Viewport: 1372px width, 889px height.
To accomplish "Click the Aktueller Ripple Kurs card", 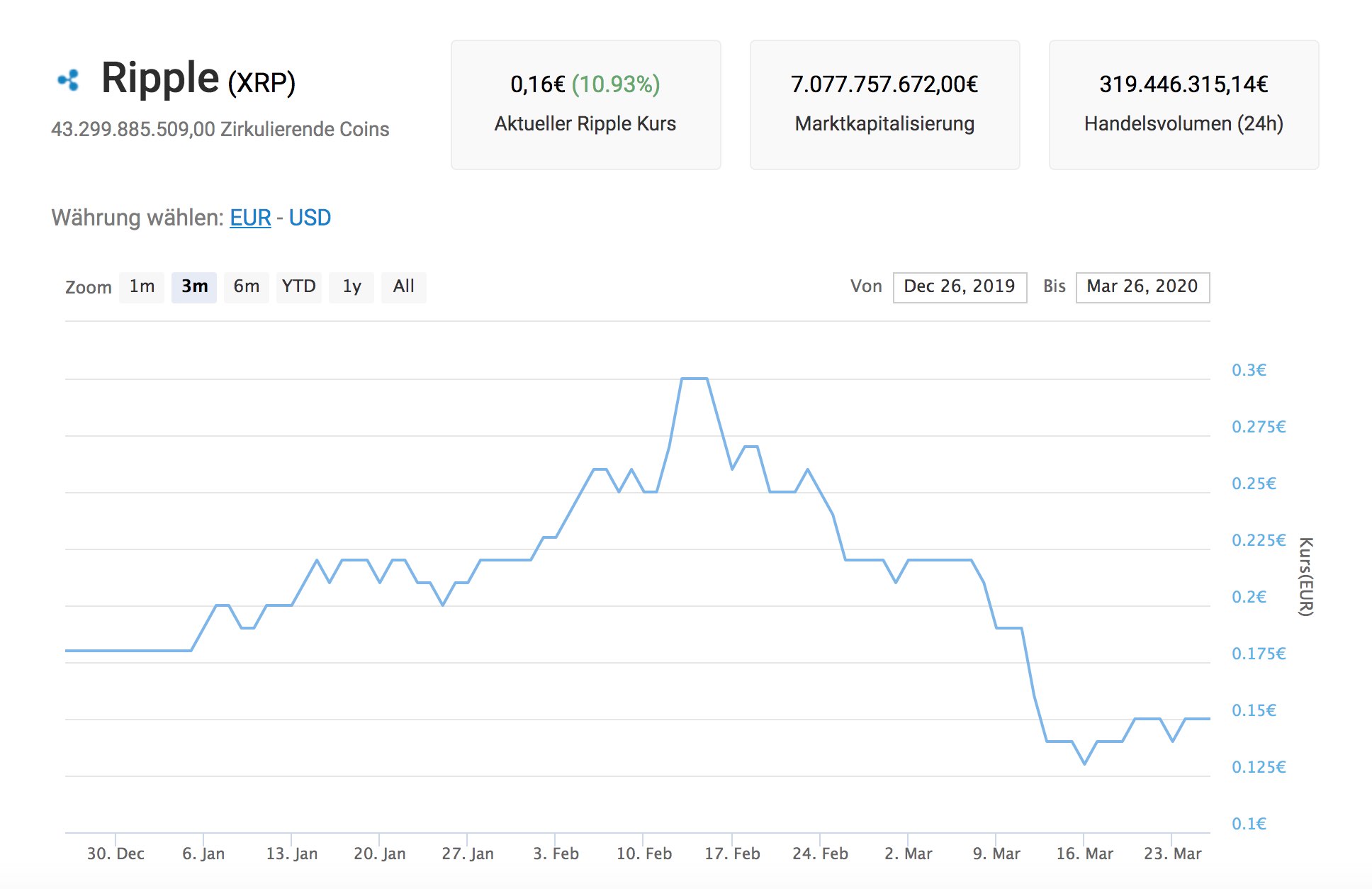I will (586, 105).
